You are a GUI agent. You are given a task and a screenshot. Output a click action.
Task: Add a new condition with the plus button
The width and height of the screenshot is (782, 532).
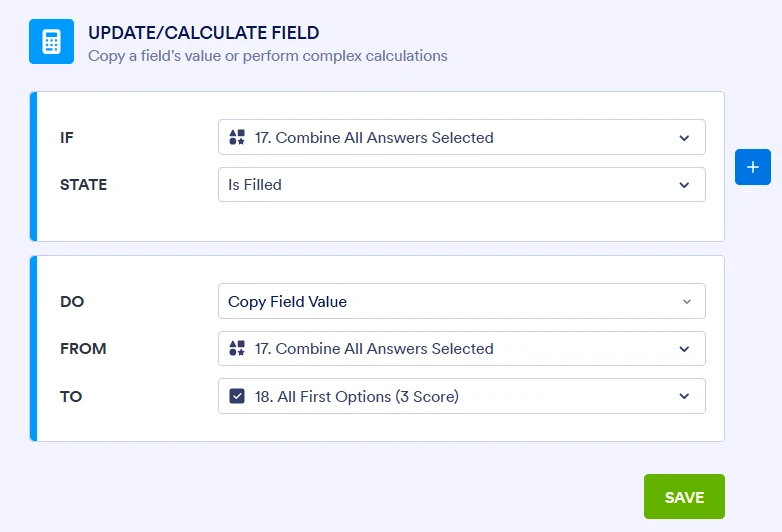753,167
